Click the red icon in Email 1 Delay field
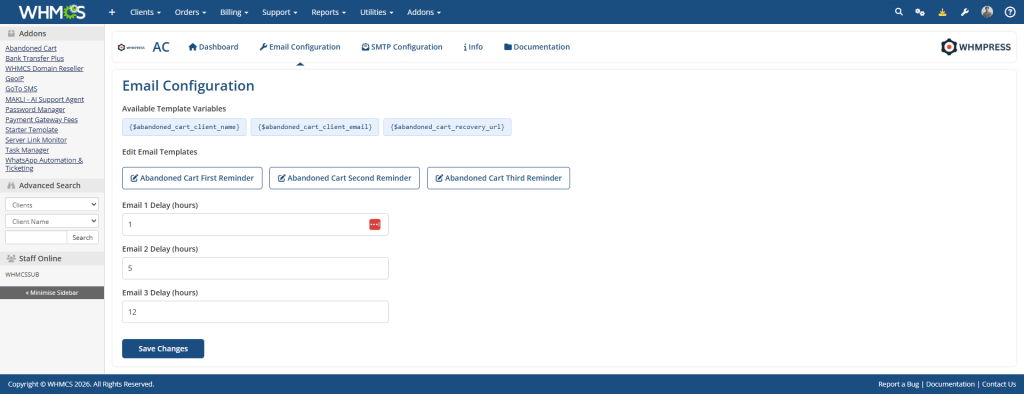This screenshot has height=394, width=1024. (x=375, y=224)
